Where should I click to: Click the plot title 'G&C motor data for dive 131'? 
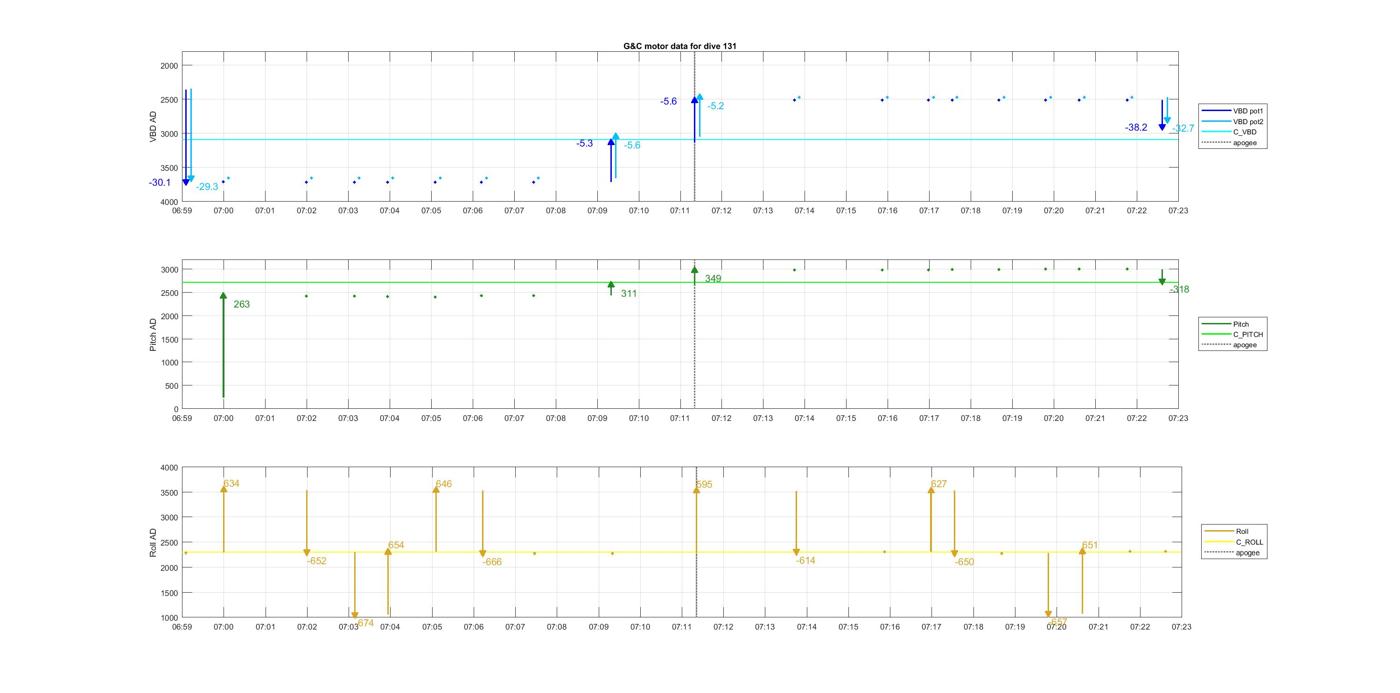point(680,46)
